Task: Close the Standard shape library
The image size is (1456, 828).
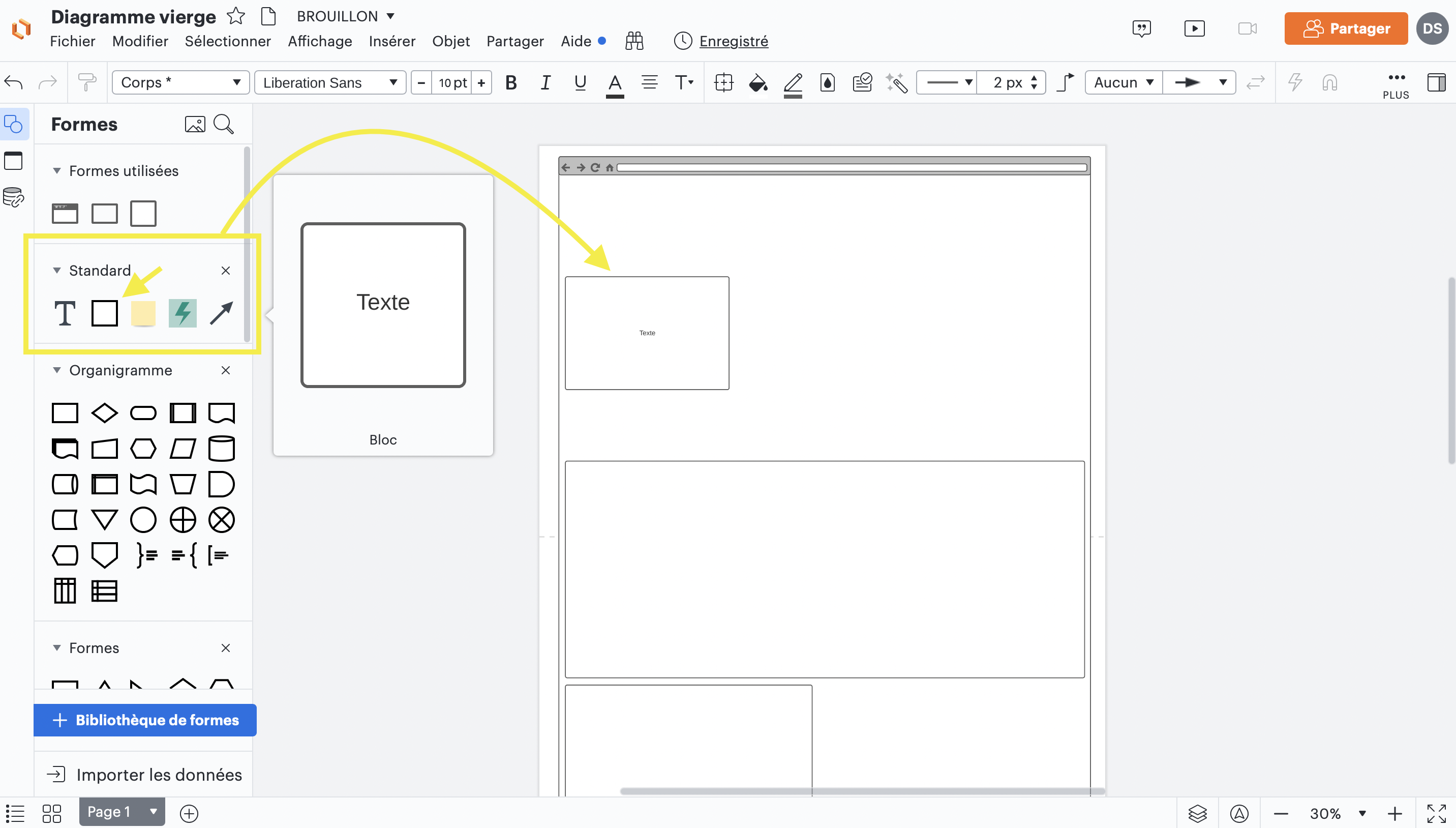Action: click(226, 270)
